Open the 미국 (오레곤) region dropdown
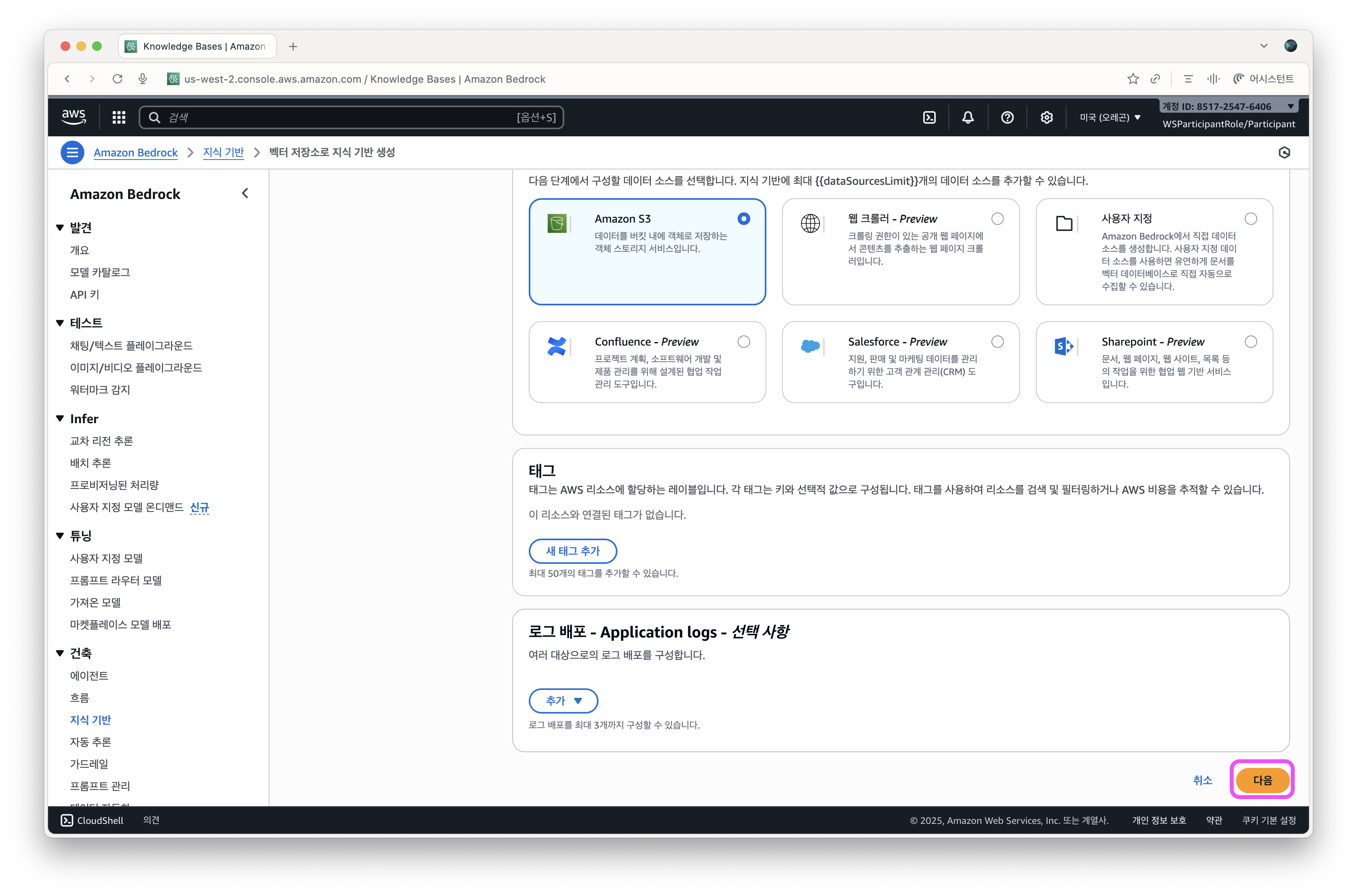Viewport: 1357px width, 896px height. [x=1110, y=117]
